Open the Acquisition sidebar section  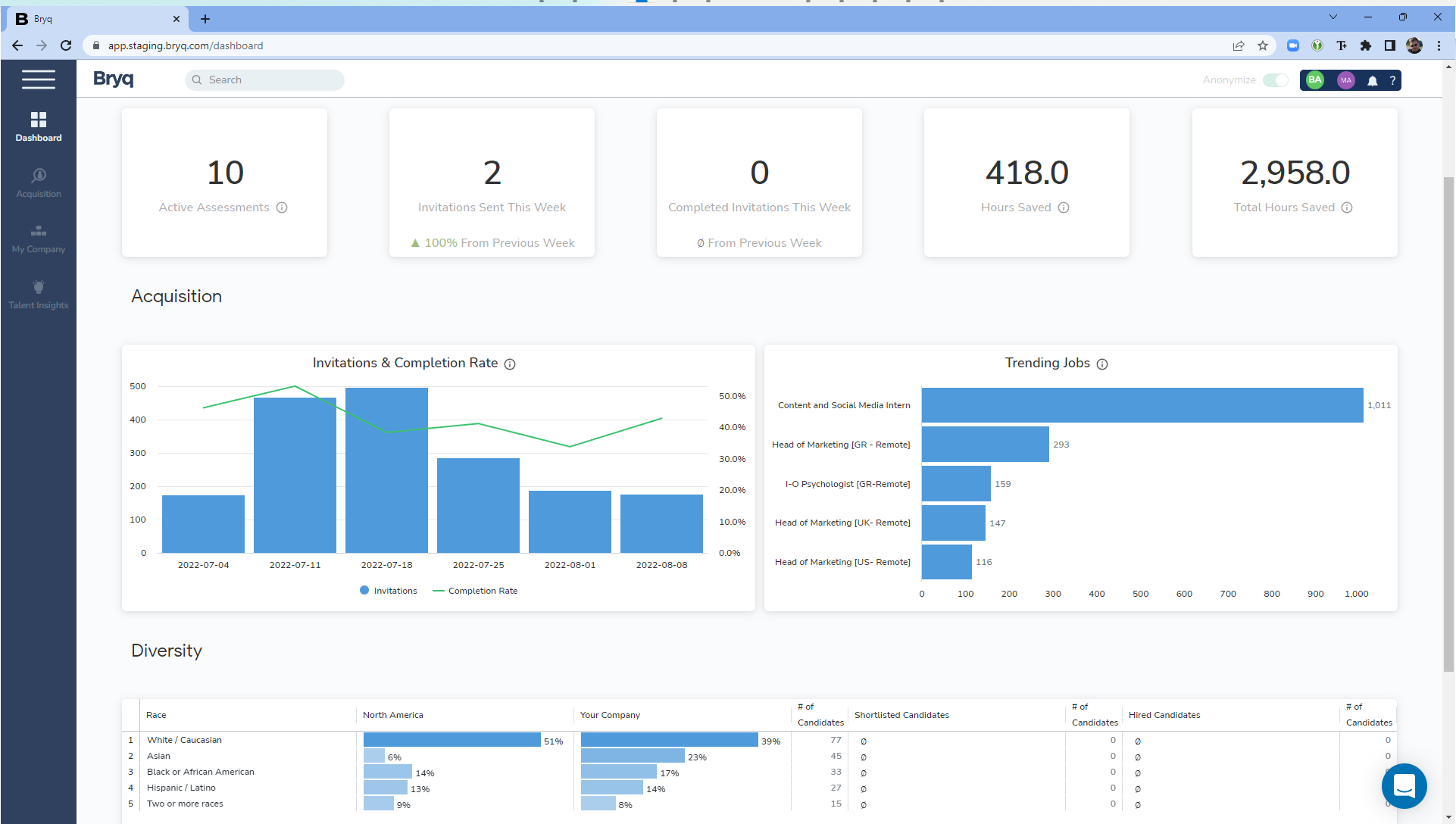point(39,183)
